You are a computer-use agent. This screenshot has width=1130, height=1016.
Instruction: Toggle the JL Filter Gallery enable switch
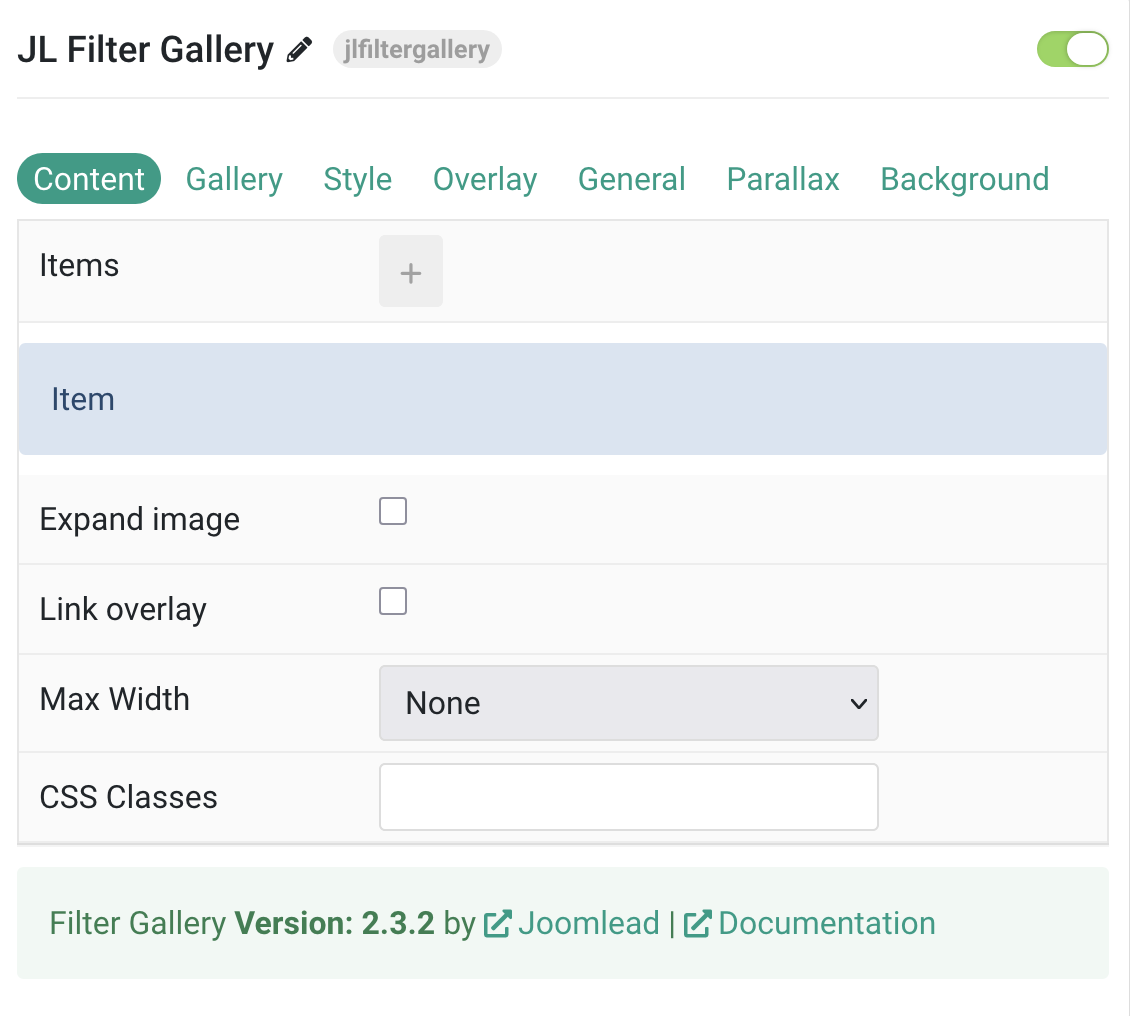1072,49
